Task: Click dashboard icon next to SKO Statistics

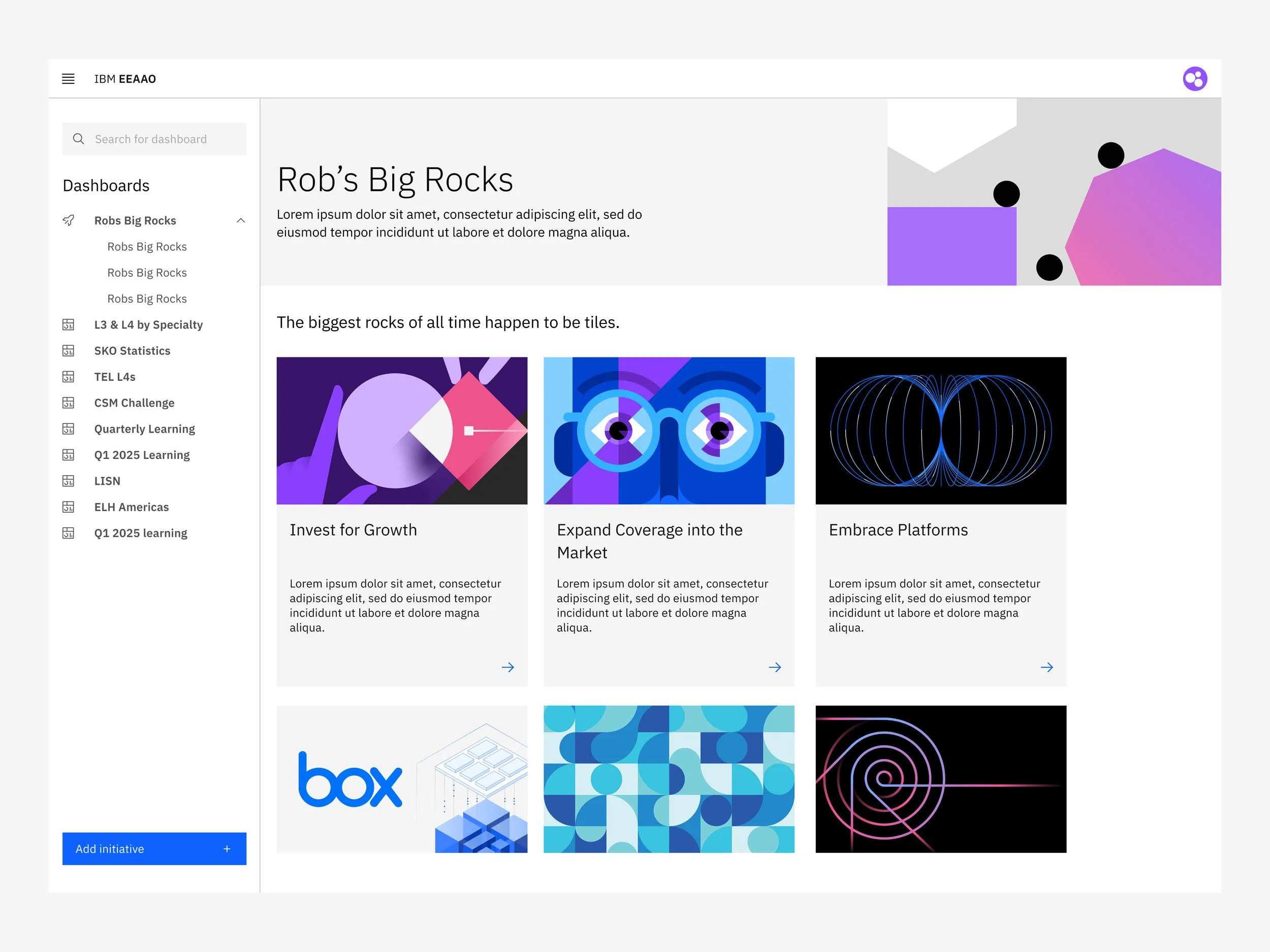Action: tap(68, 351)
